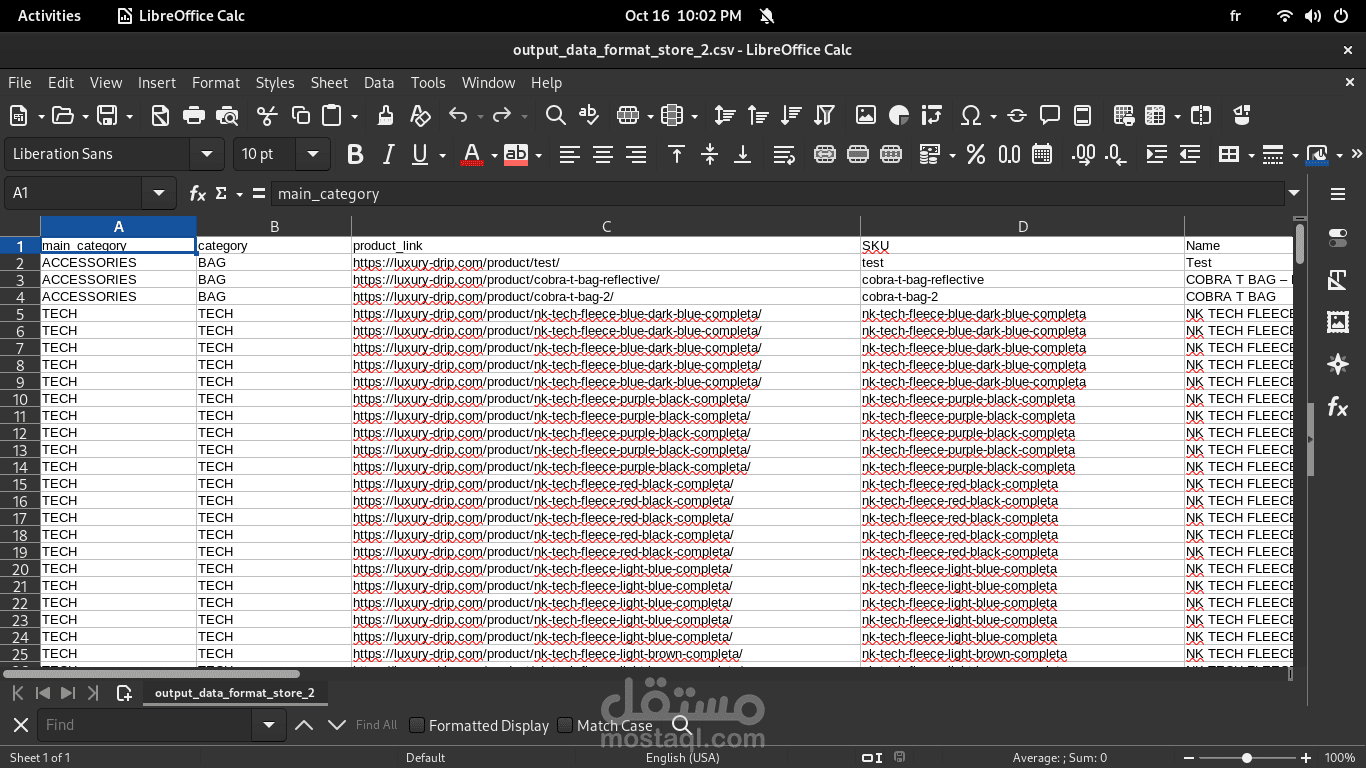Sort ascending
Viewport: 1366px width, 768px height.
tap(758, 116)
